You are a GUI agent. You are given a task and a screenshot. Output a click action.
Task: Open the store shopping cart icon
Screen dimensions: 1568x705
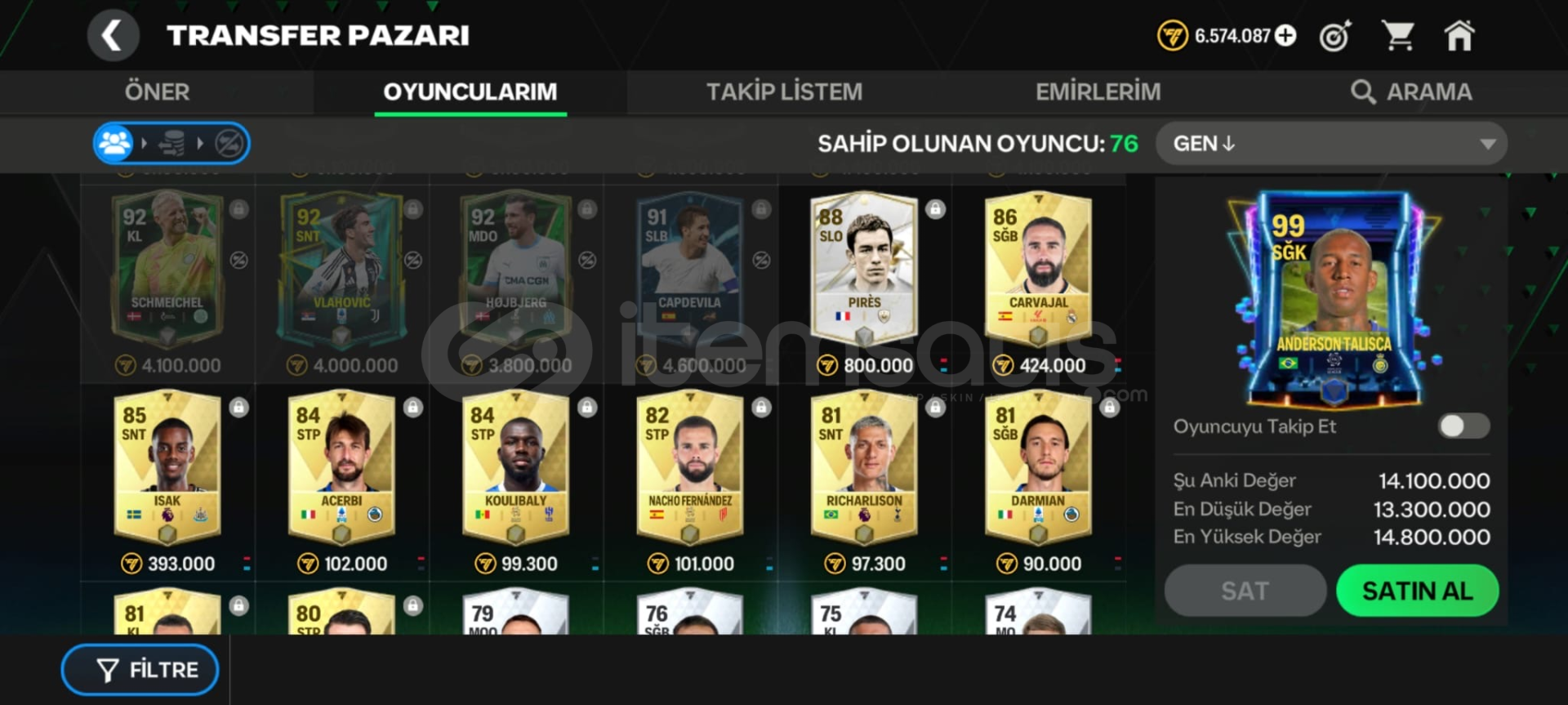coord(1397,36)
